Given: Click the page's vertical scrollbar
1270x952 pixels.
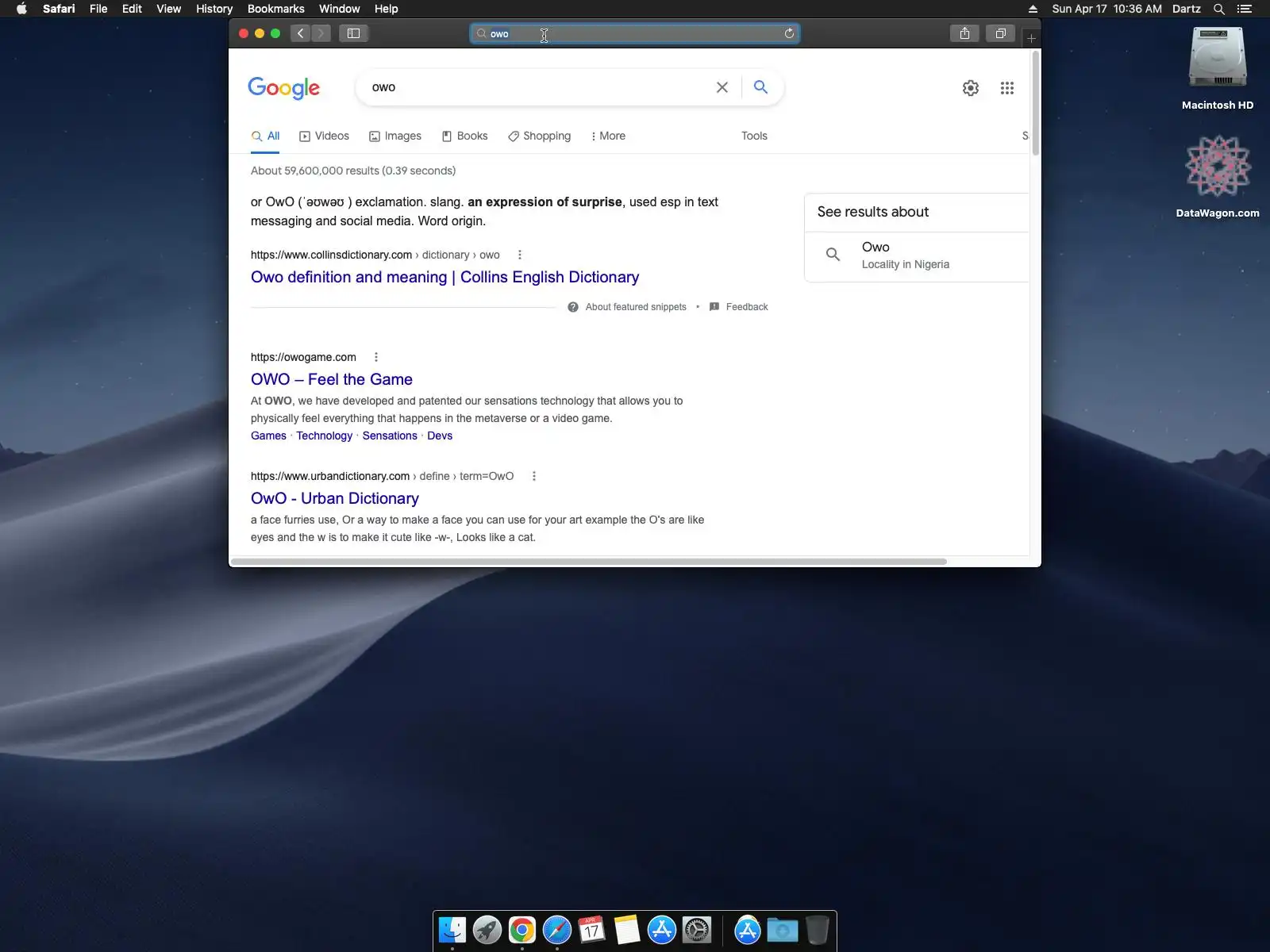Looking at the screenshot, I should coord(1035,103).
